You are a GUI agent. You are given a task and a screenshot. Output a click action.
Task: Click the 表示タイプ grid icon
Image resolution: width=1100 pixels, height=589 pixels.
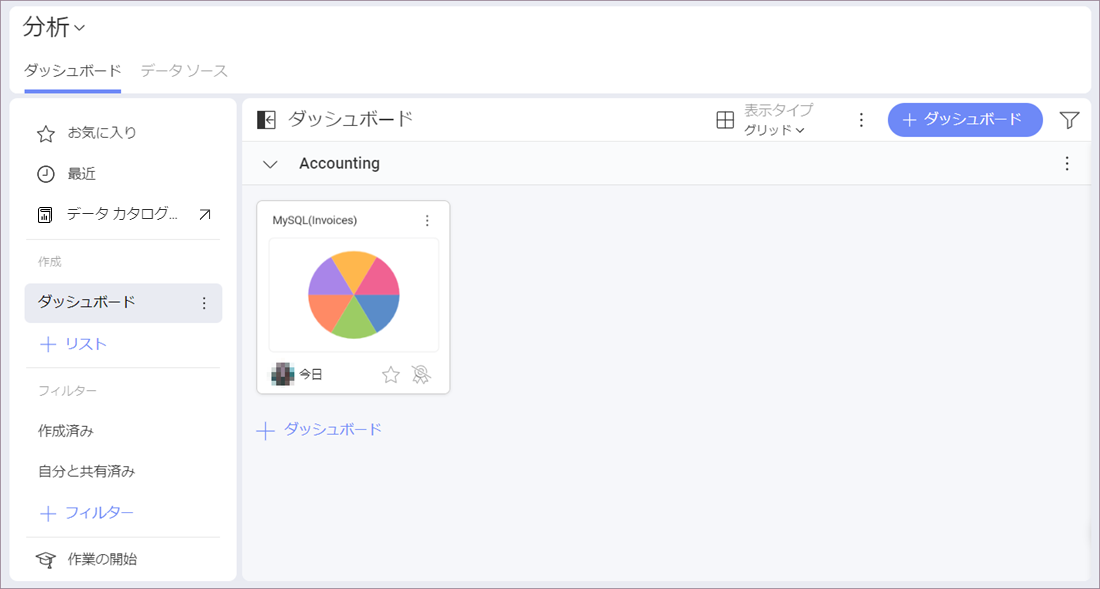click(x=725, y=120)
